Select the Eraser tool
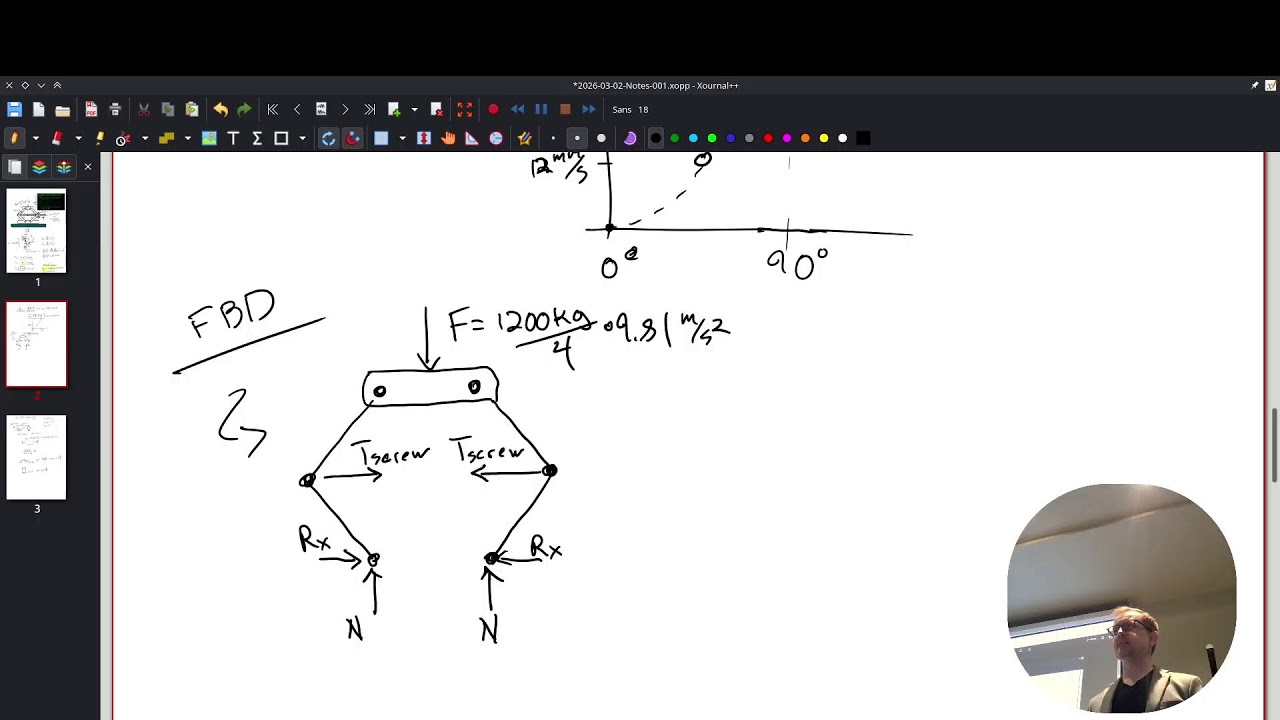Viewport: 1280px width, 720px height. 57,138
